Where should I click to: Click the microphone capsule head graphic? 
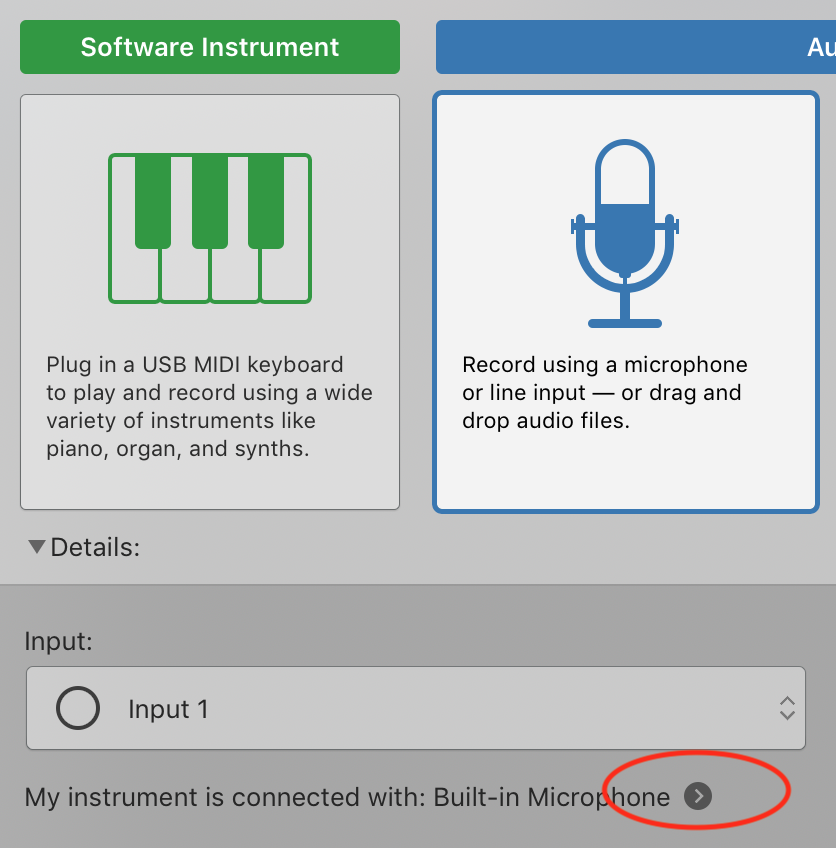(x=624, y=180)
